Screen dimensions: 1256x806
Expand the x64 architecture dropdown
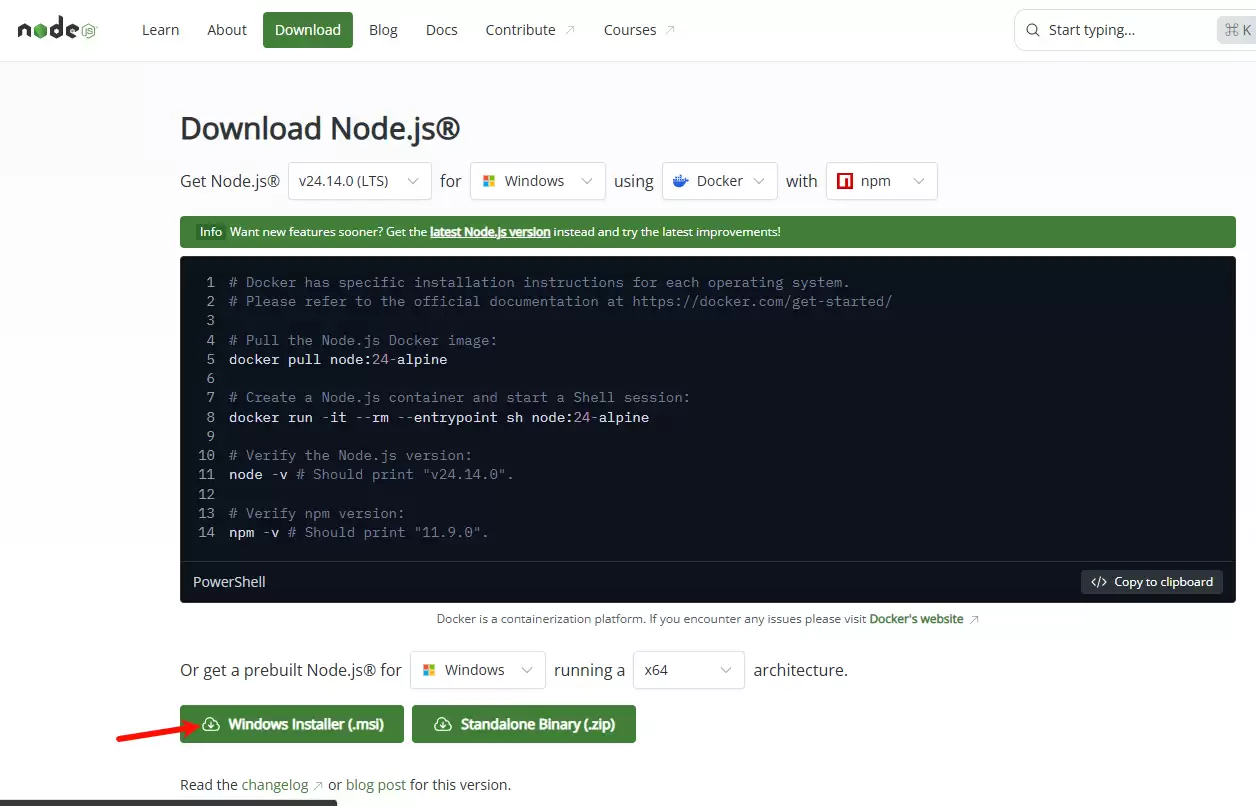click(688, 670)
